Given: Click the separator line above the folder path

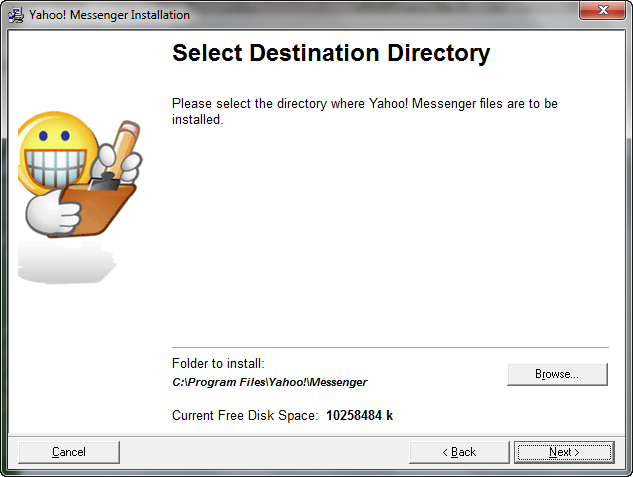Looking at the screenshot, I should pos(390,348).
